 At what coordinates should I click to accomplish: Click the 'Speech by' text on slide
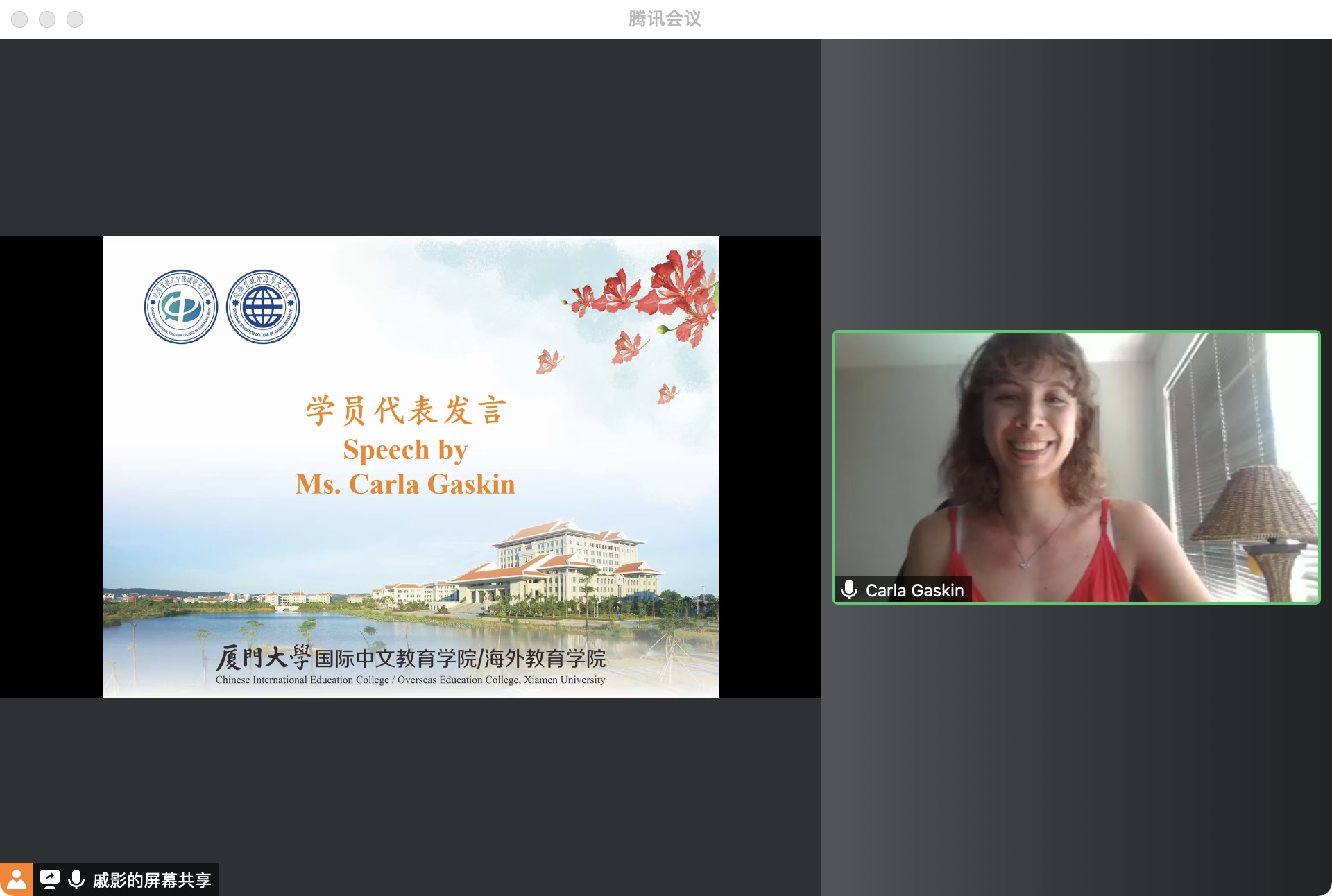tap(406, 450)
